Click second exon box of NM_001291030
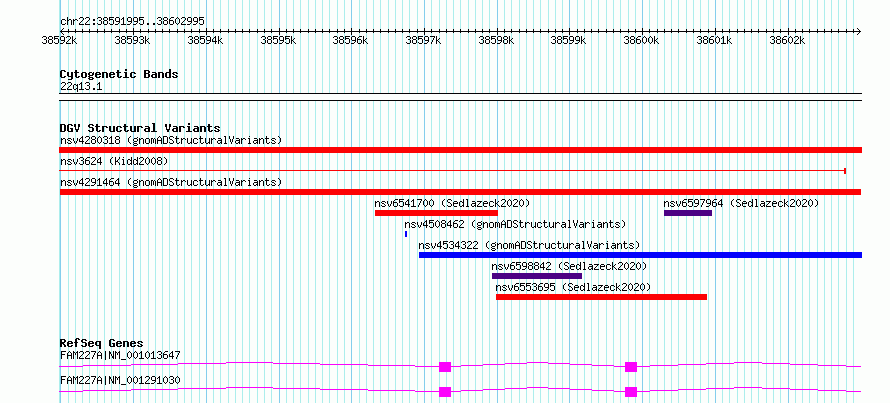This screenshot has height=403, width=890. [631, 392]
